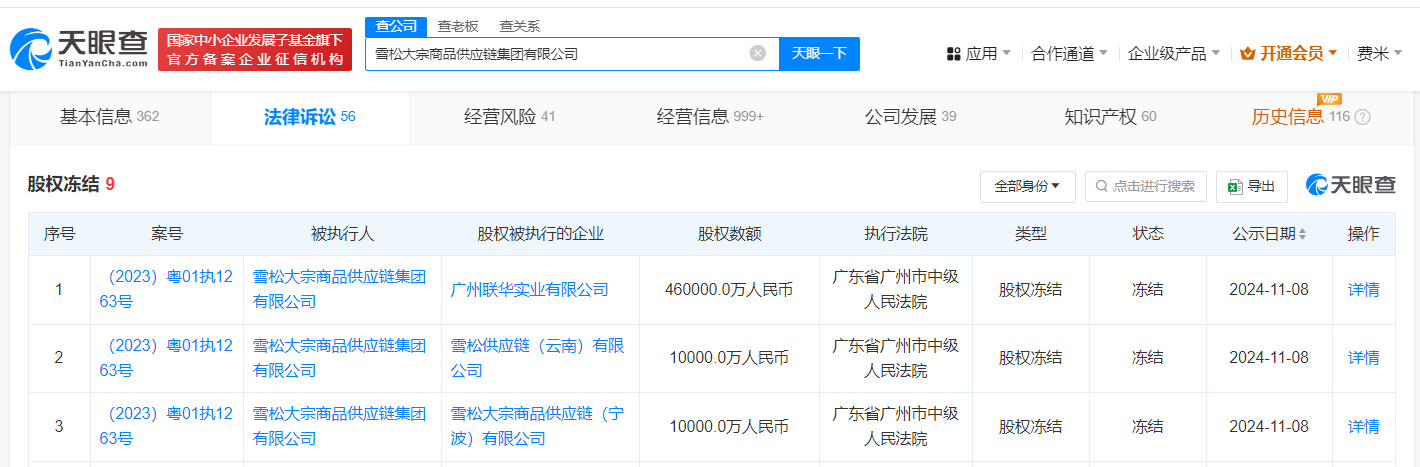Viewport: 1420px width, 467px height.
Task: Open the 法律诉讼 tab
Action: pyautogui.click(x=309, y=117)
